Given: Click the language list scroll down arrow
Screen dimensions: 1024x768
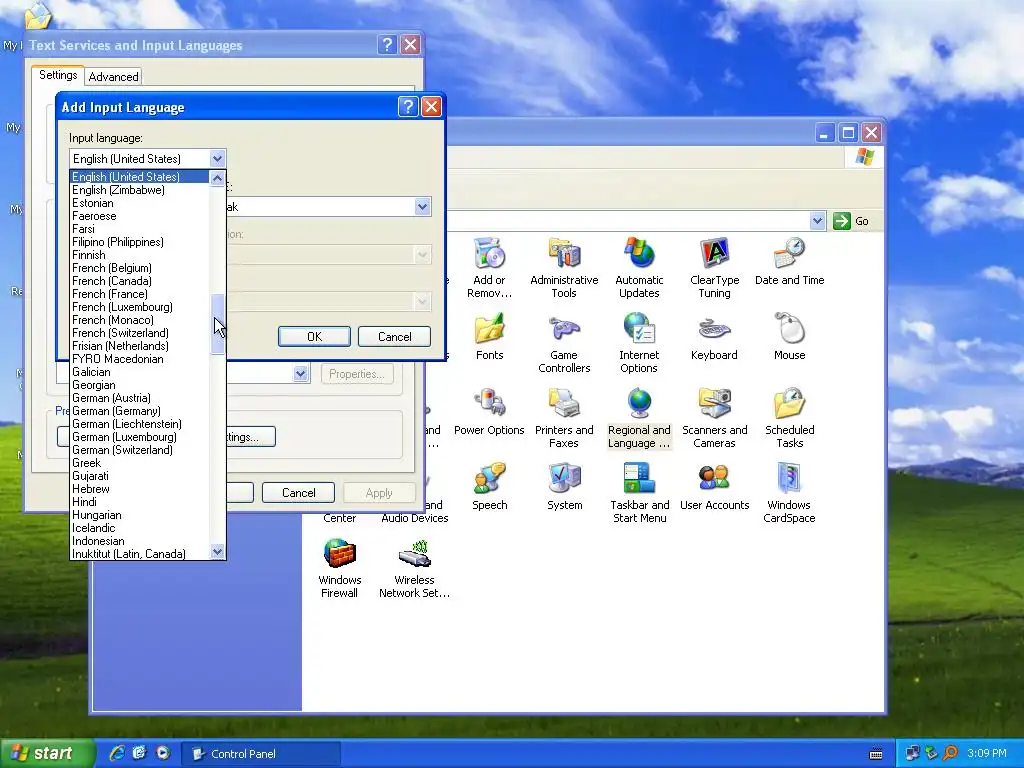Looking at the screenshot, I should [217, 552].
